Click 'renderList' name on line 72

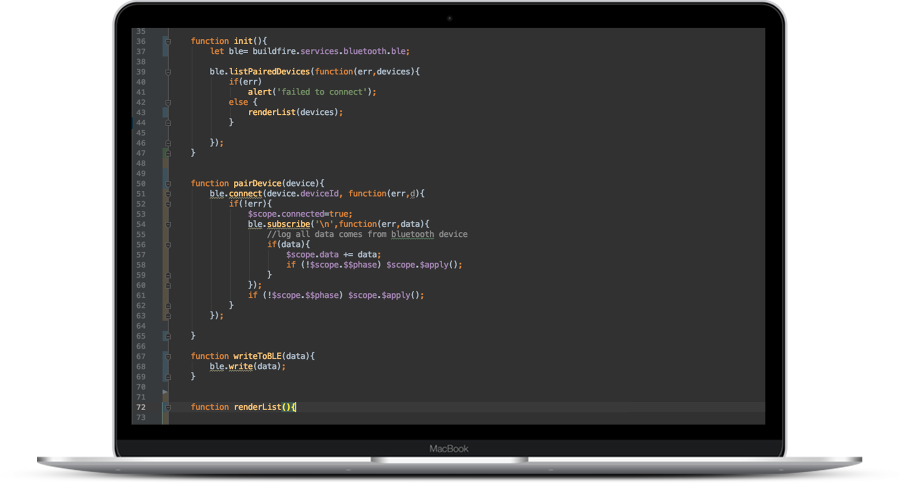click(x=257, y=407)
